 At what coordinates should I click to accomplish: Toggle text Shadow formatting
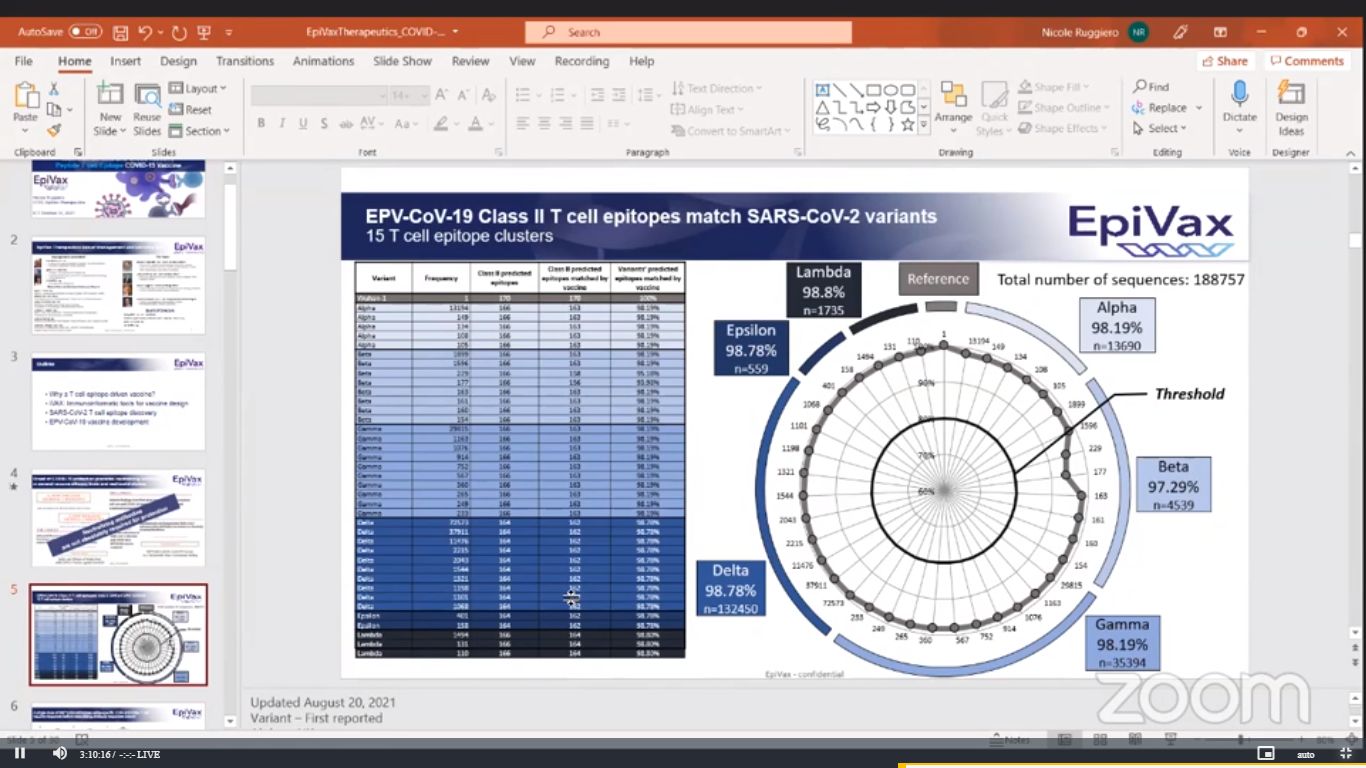coord(324,124)
